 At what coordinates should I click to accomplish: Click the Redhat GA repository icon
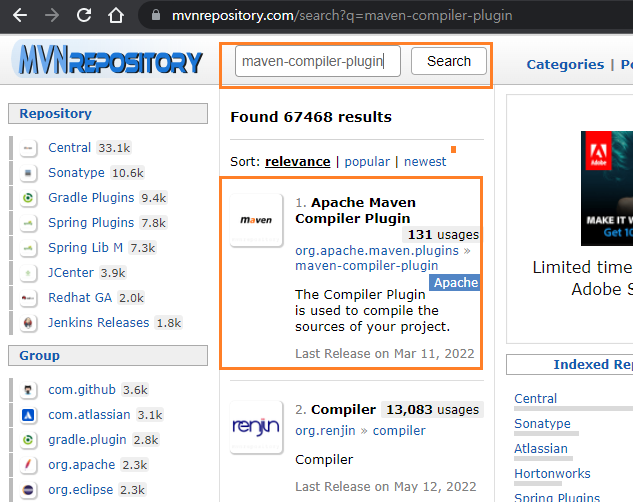point(28,298)
